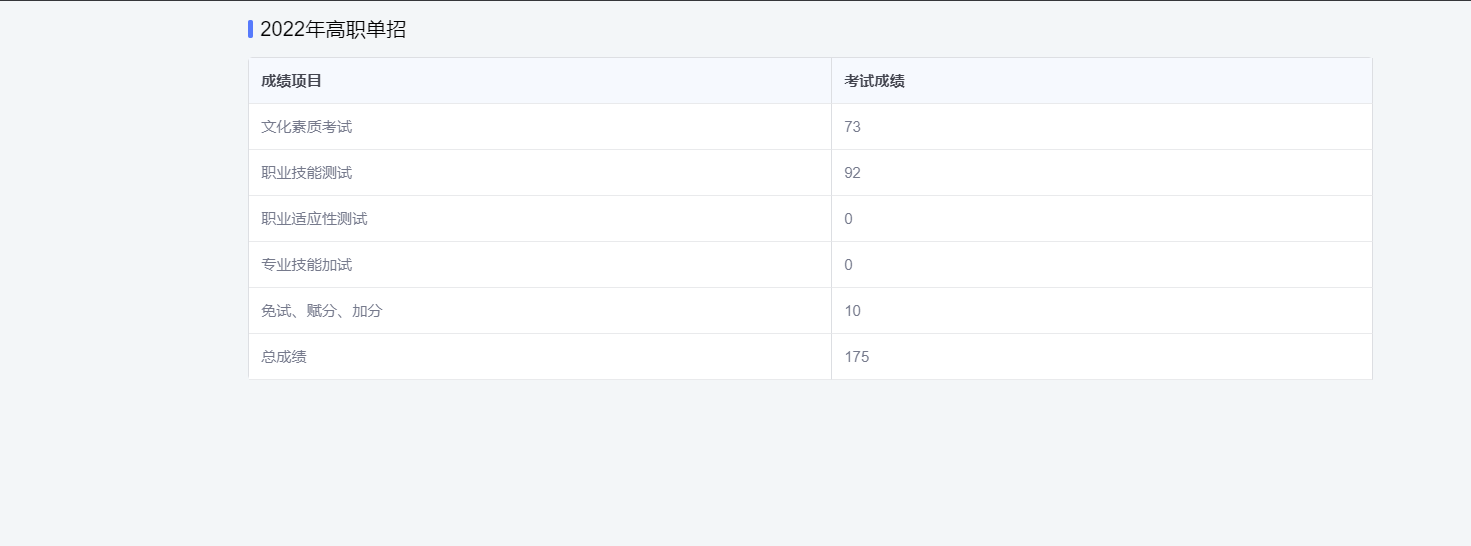Screen dimensions: 1471x546
Task: Select the bonus score value 10
Action: pyautogui.click(x=852, y=311)
